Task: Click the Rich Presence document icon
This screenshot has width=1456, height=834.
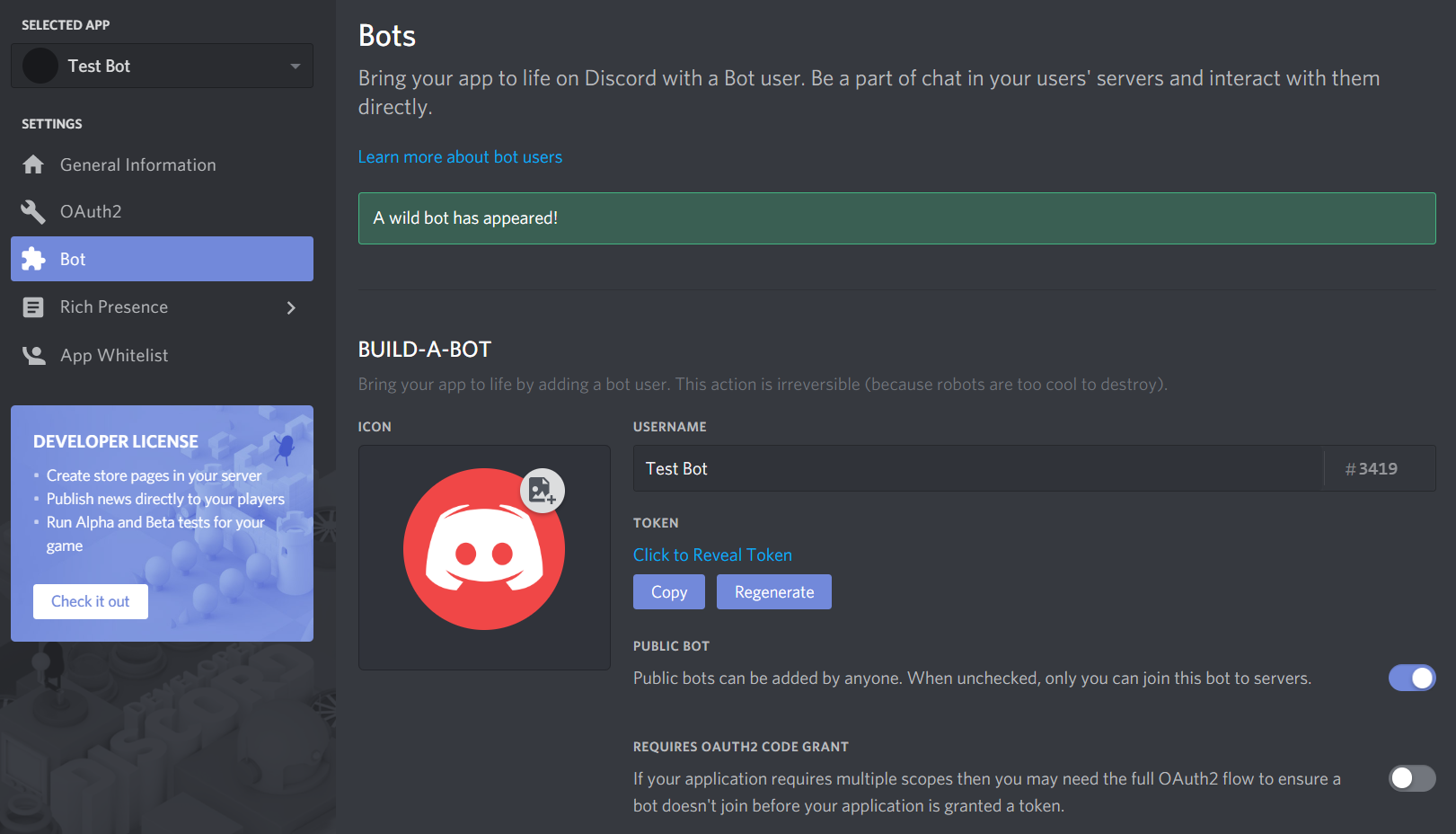Action: 33,307
